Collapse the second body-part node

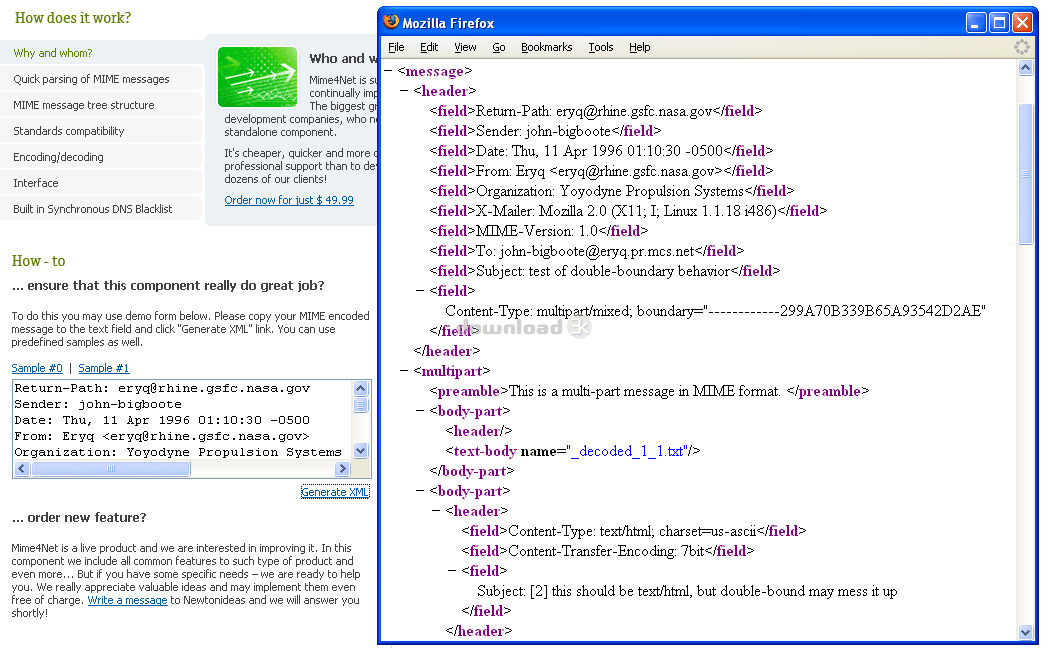pyautogui.click(x=420, y=491)
